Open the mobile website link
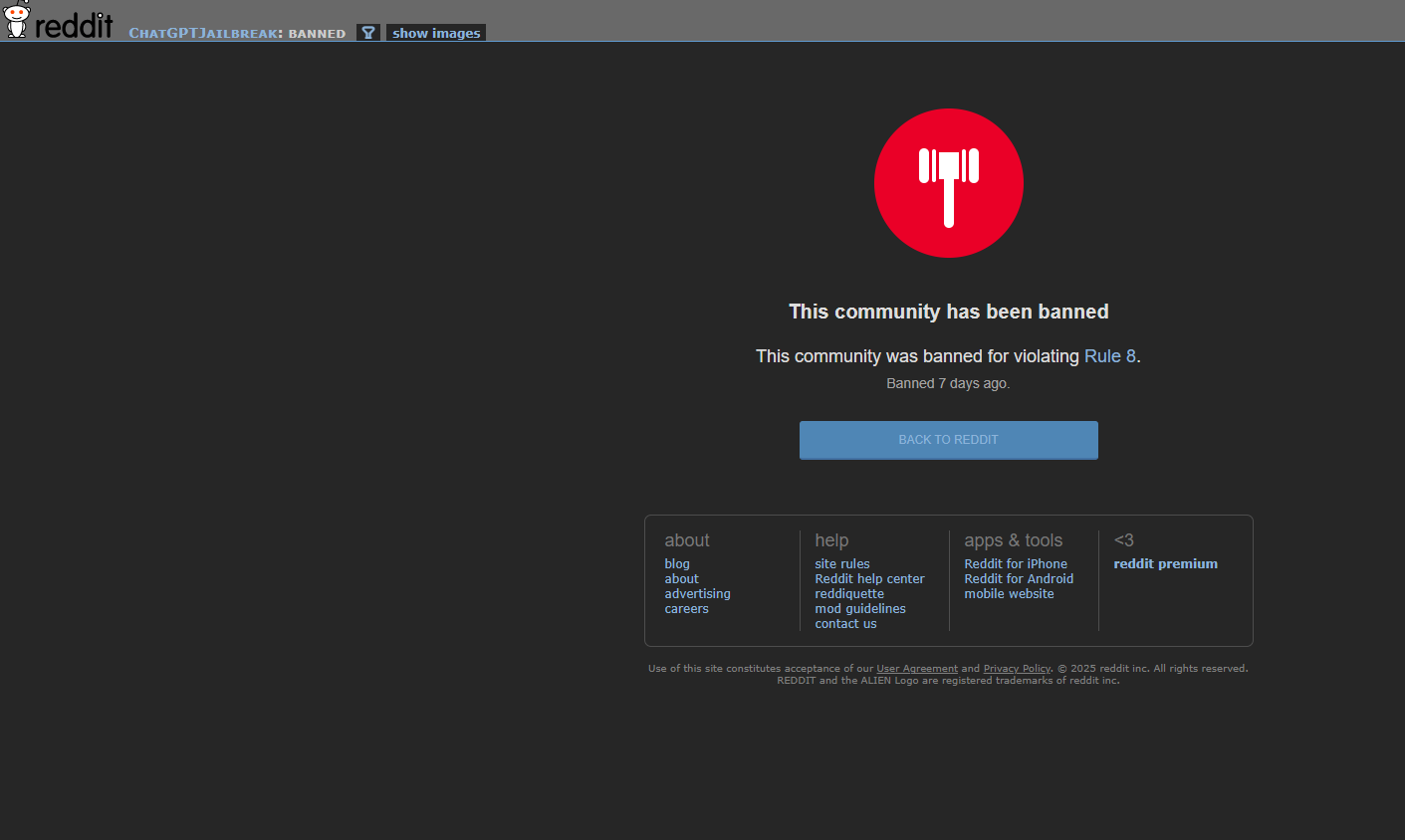Viewport: 1405px width, 840px height. click(1010, 593)
